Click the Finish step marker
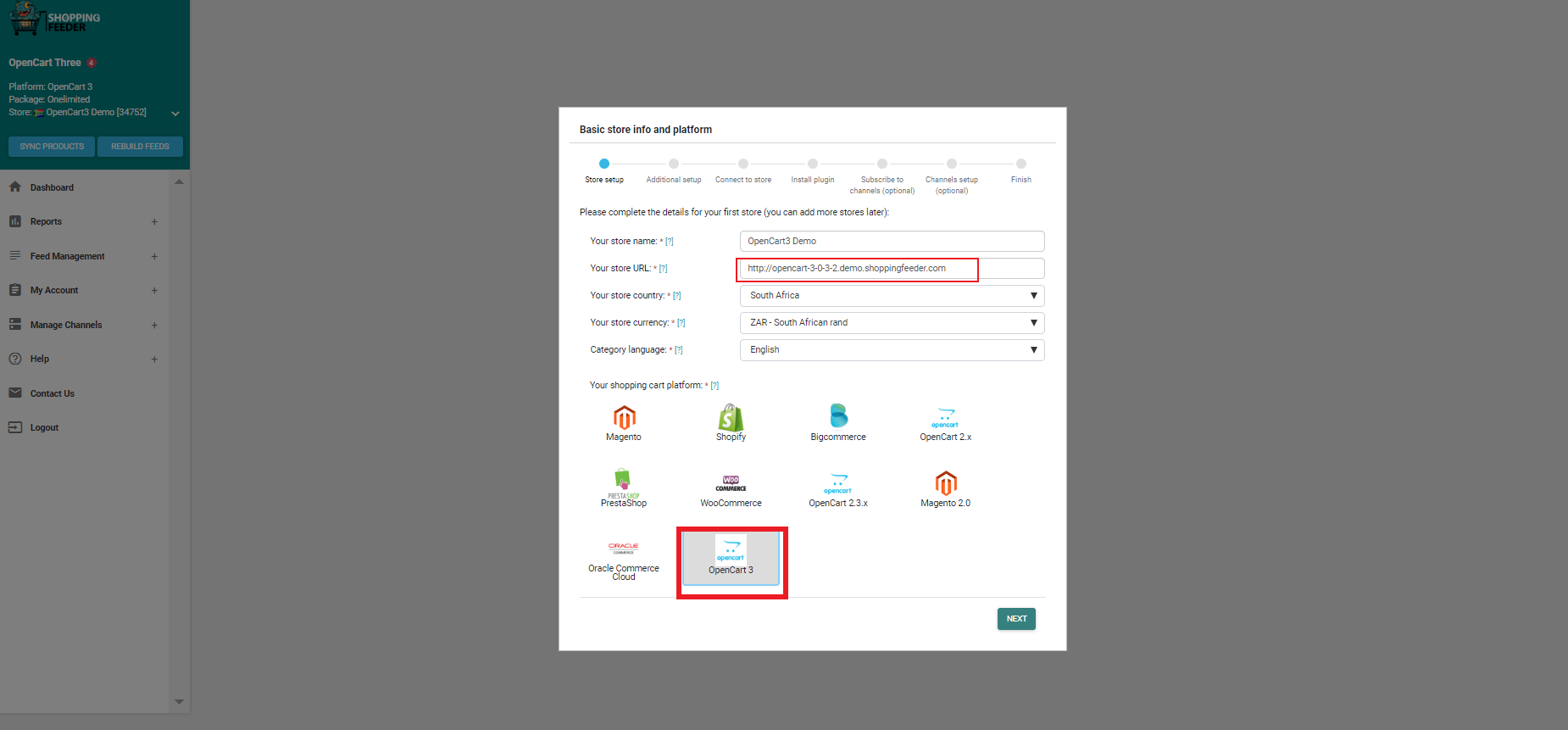The height and width of the screenshot is (730, 1568). click(x=1021, y=164)
